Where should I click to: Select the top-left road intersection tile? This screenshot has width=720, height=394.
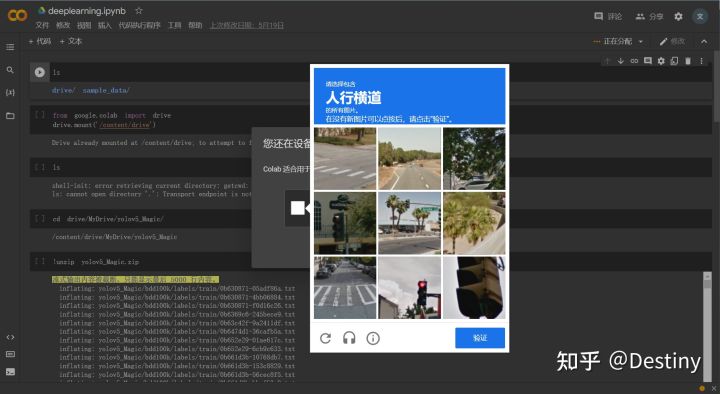click(345, 159)
